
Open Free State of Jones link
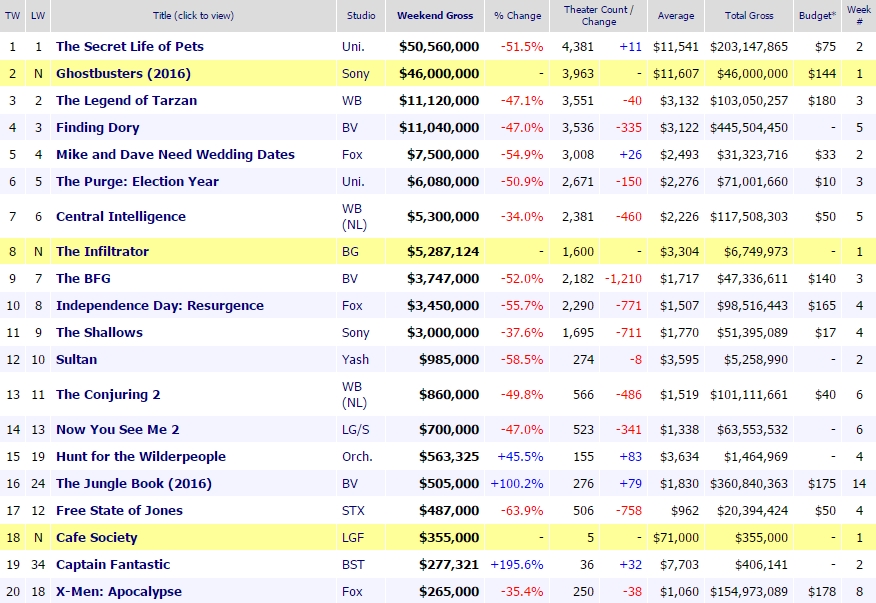[120, 510]
